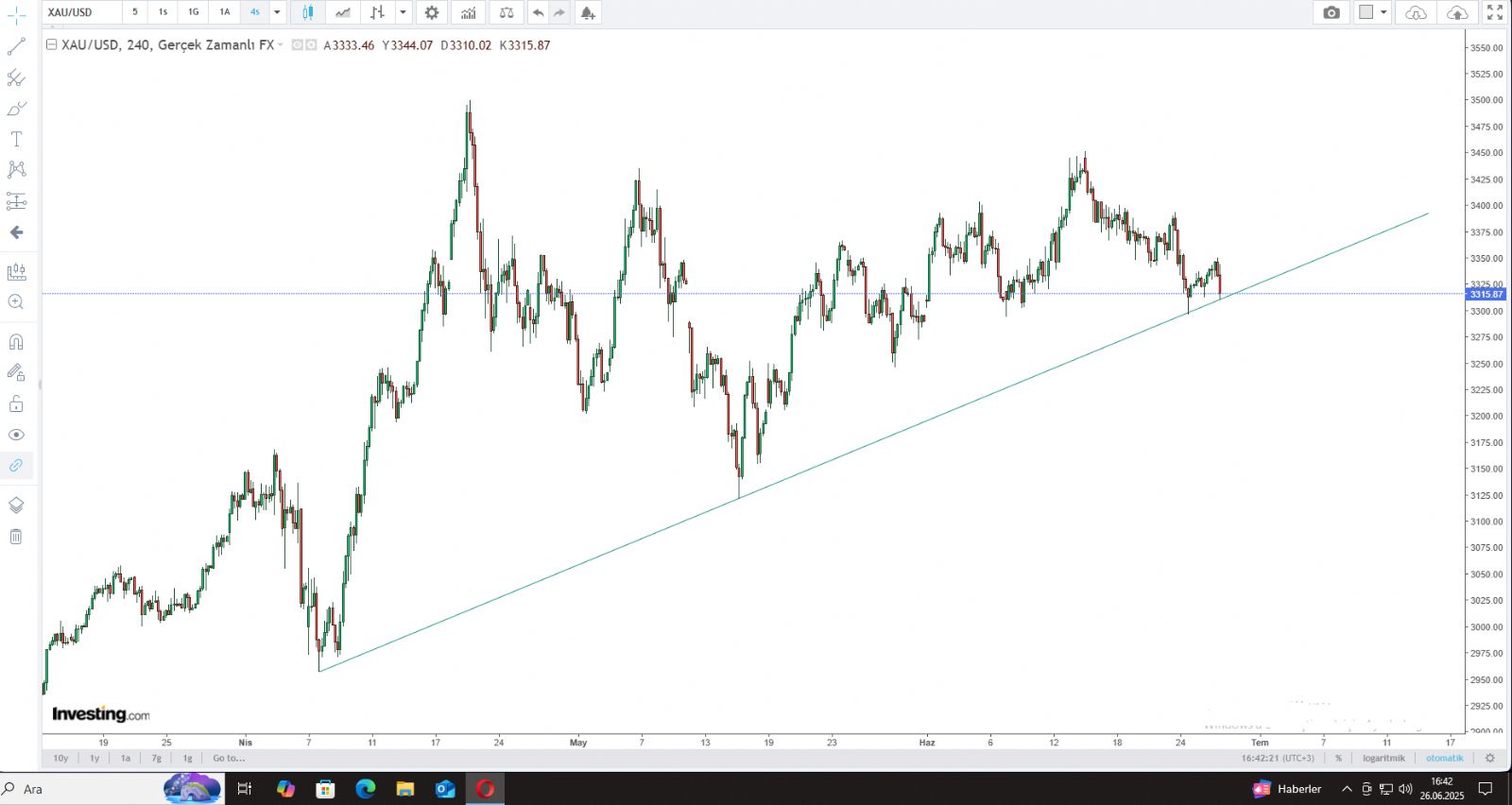This screenshot has height=805, width=1512.
Task: Save chart layout to cloud
Action: 1458,12
